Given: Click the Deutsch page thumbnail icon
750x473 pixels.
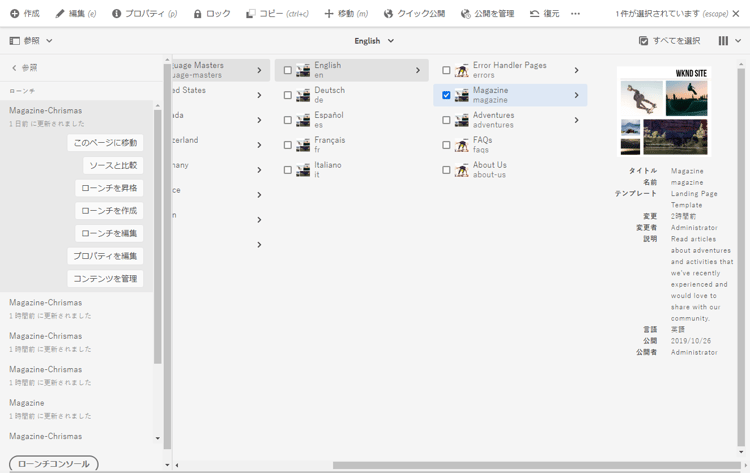Looking at the screenshot, I should tap(303, 95).
